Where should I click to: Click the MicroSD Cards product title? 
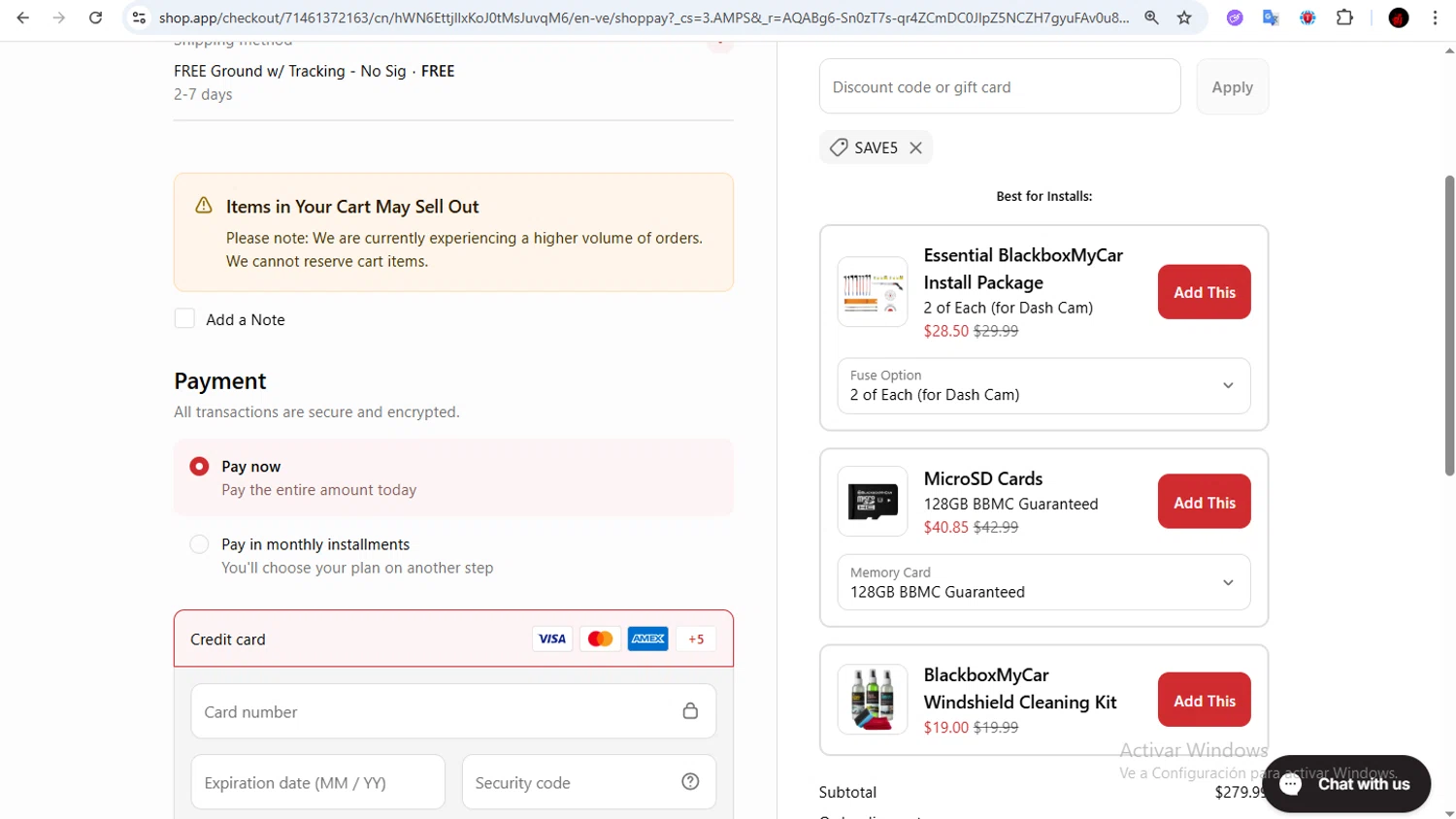[982, 478]
